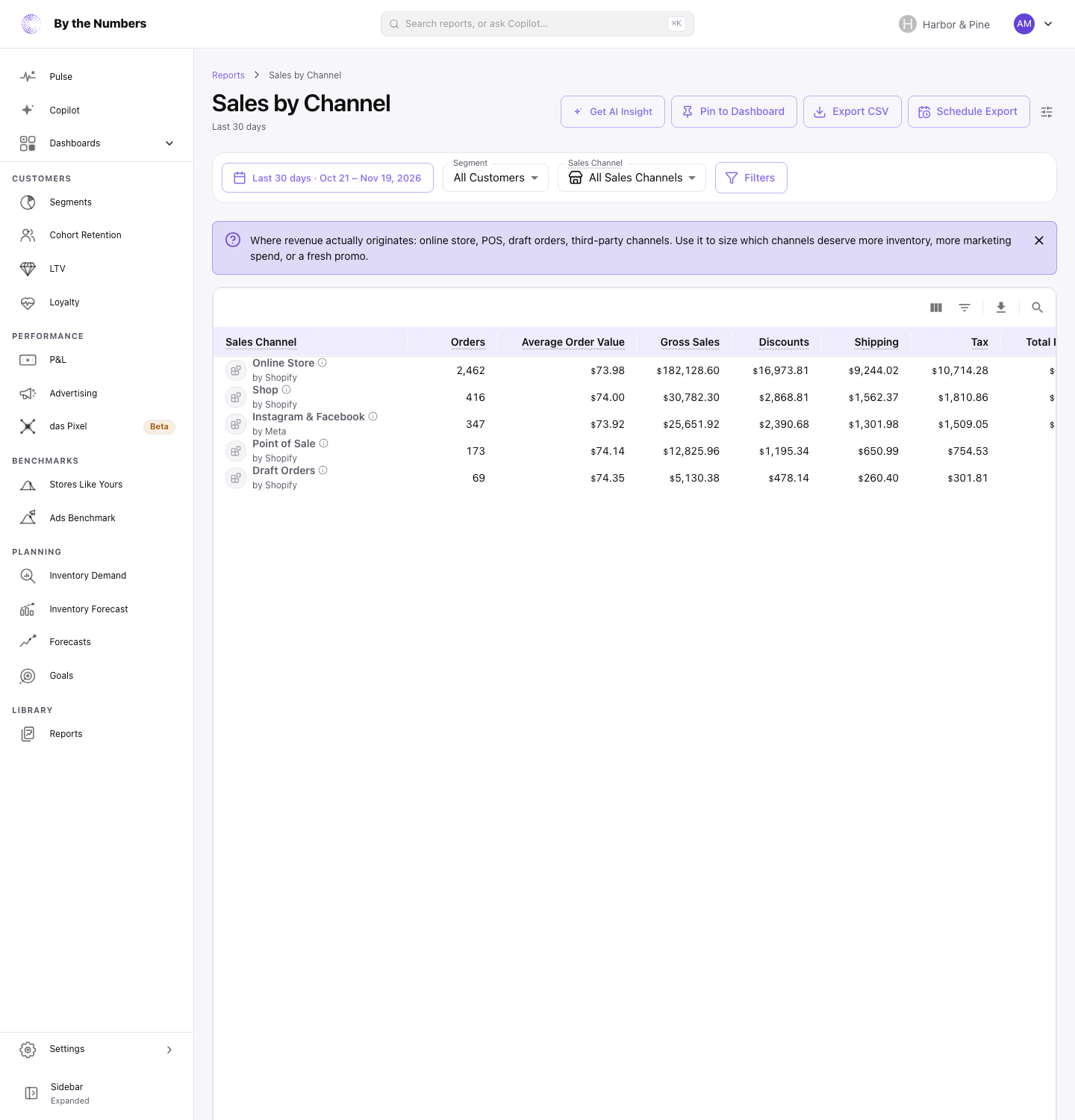Image resolution: width=1075 pixels, height=1120 pixels.
Task: Dismiss the info banner with X
Action: tap(1039, 240)
